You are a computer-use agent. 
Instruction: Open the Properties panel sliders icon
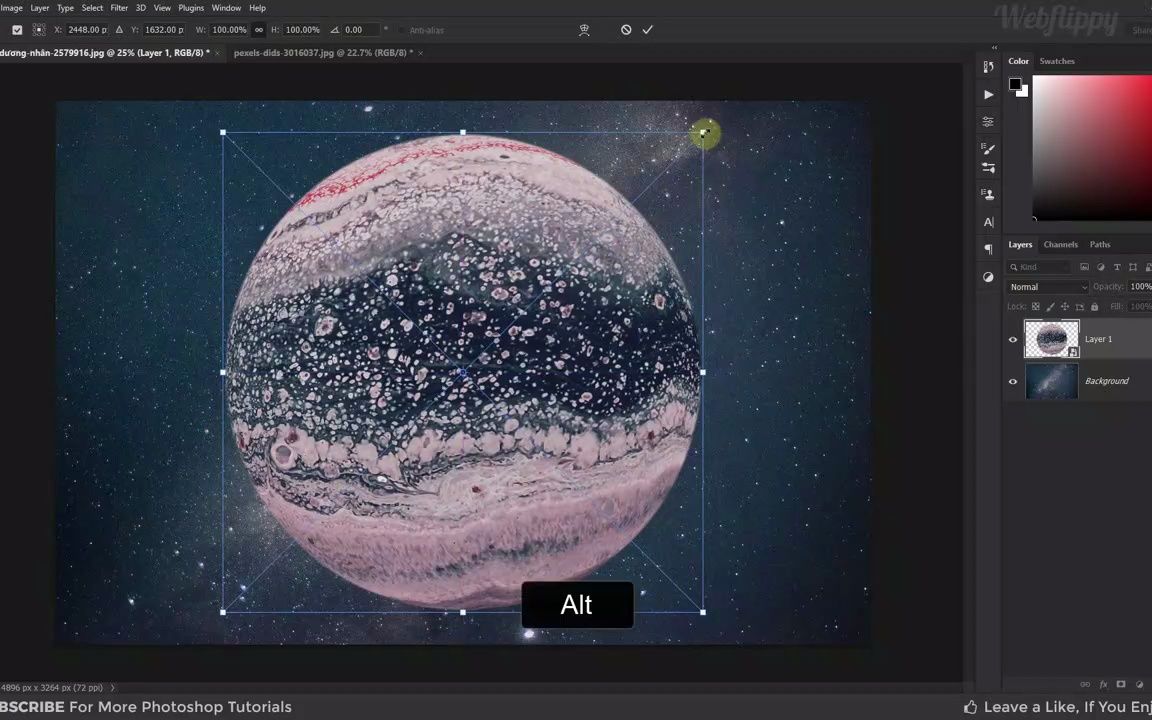(988, 121)
